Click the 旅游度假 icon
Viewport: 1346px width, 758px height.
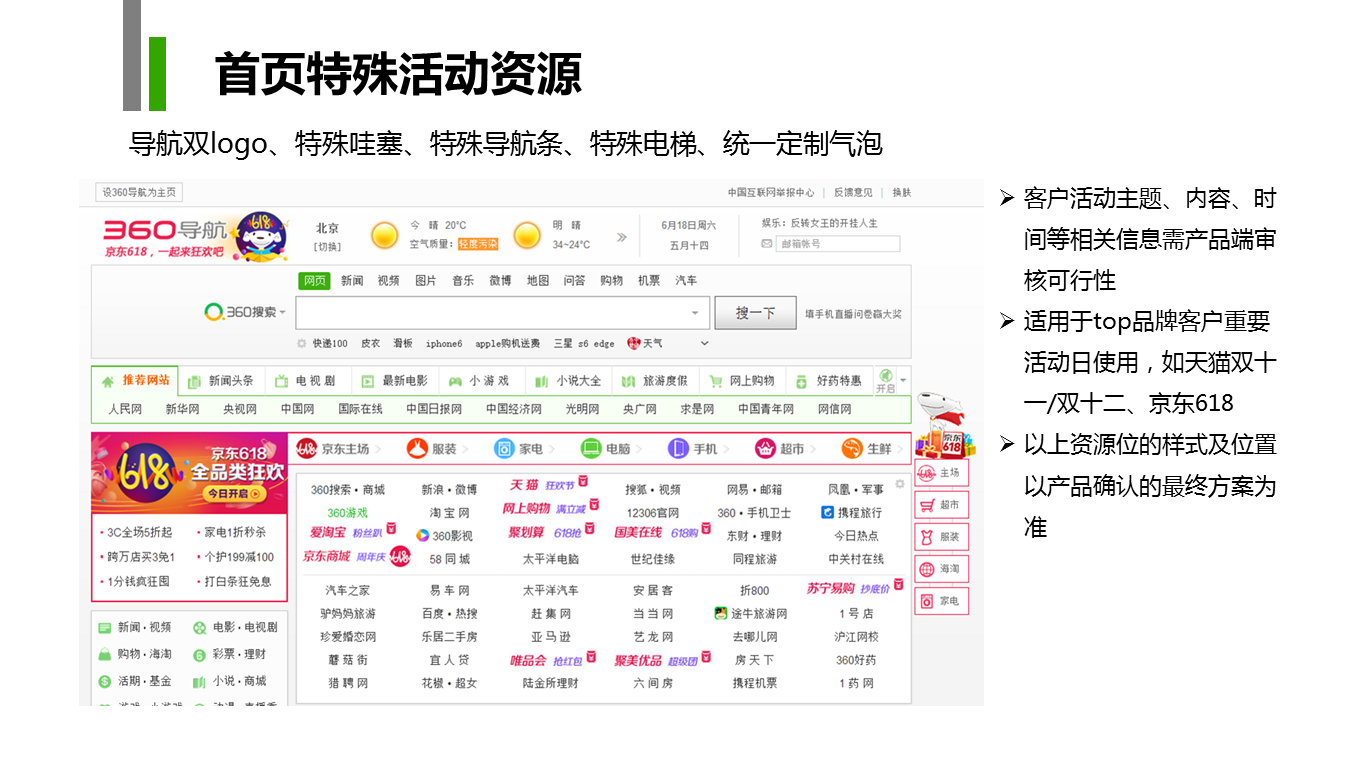tap(628, 381)
